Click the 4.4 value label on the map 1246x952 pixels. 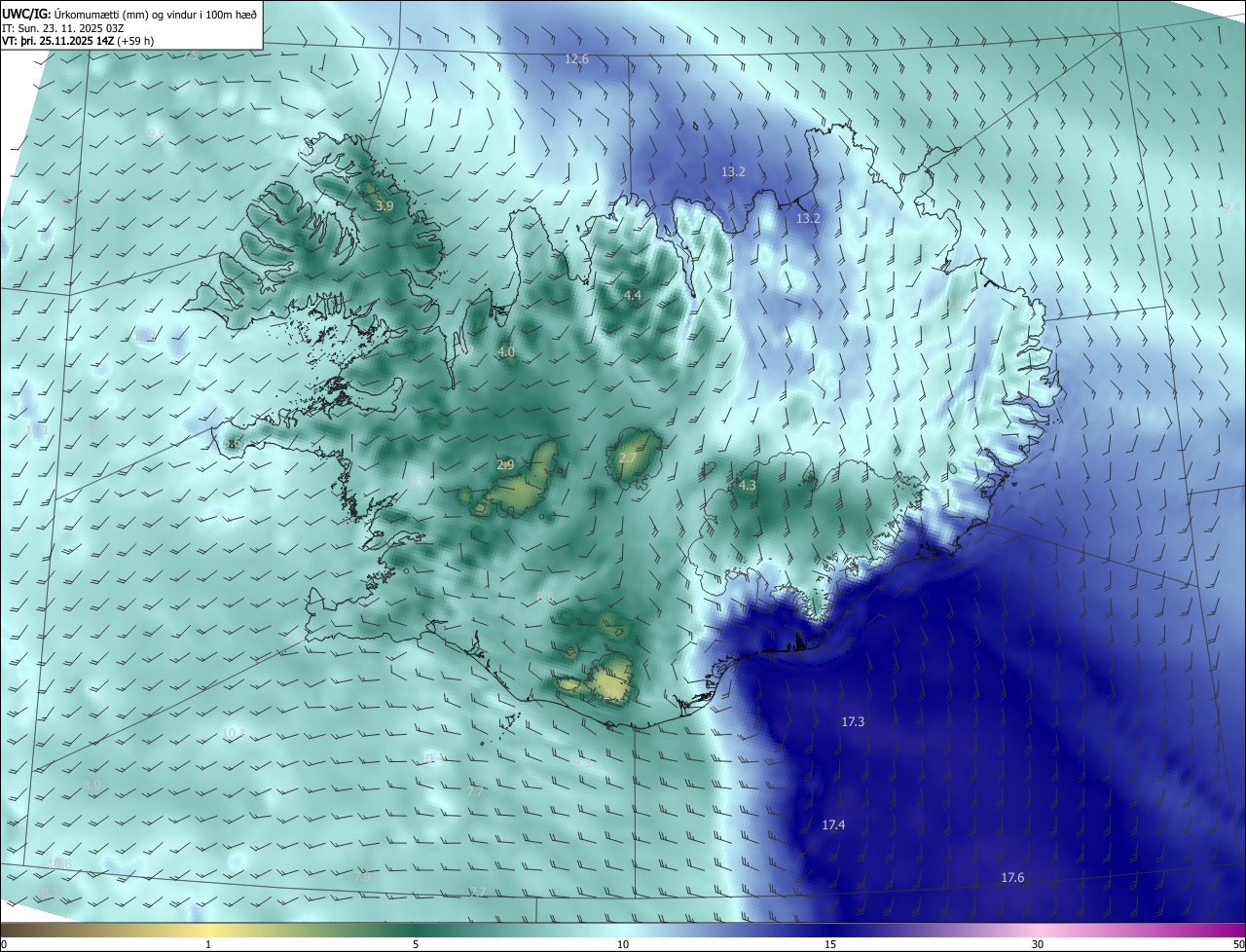click(633, 295)
